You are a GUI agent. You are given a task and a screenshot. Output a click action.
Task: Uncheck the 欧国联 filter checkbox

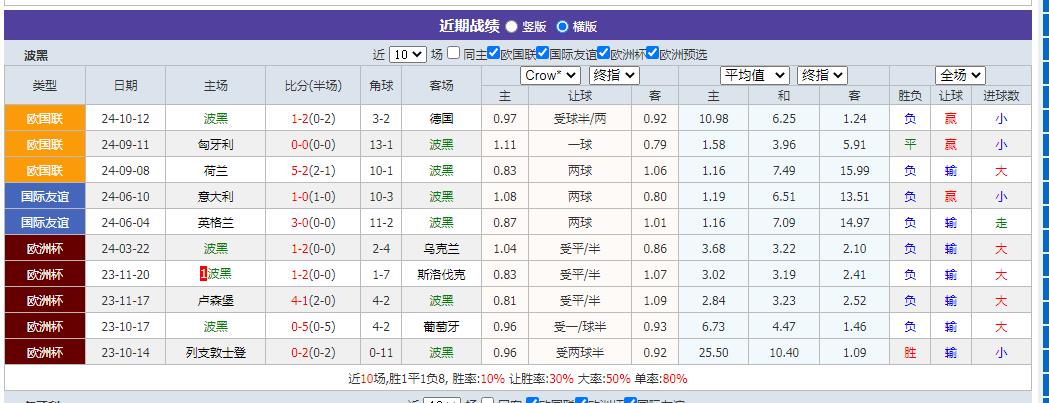coord(493,54)
